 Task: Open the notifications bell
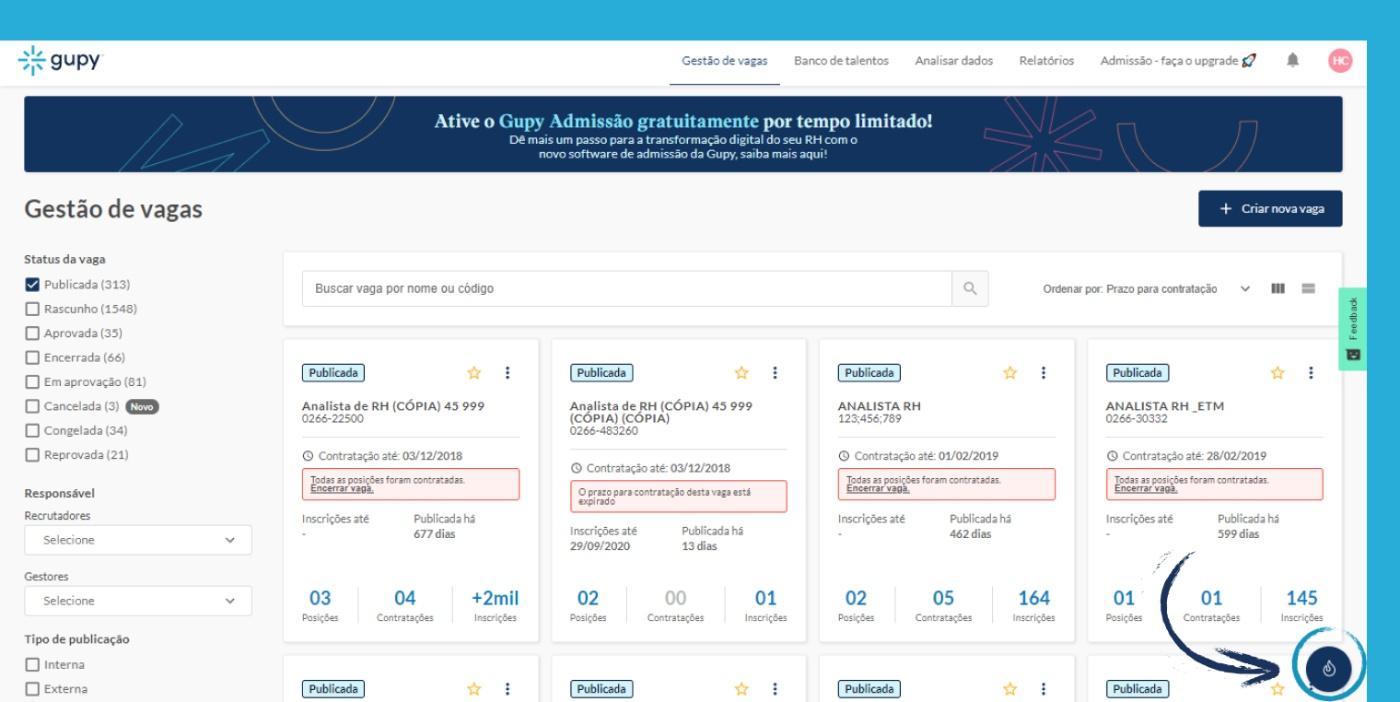(x=1293, y=60)
